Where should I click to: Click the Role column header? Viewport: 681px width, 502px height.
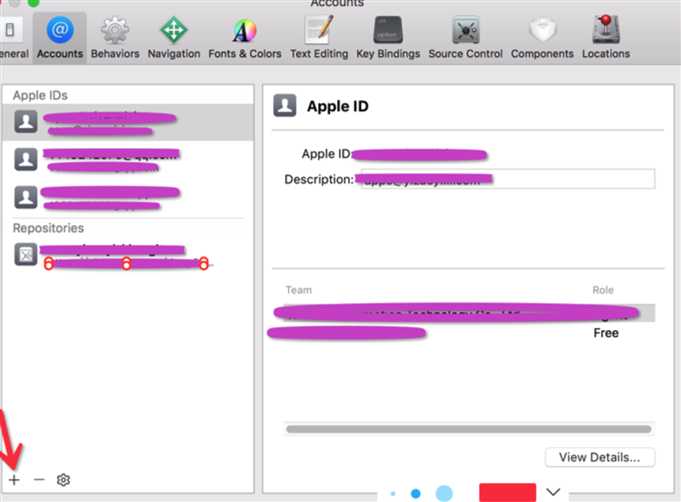tap(603, 290)
